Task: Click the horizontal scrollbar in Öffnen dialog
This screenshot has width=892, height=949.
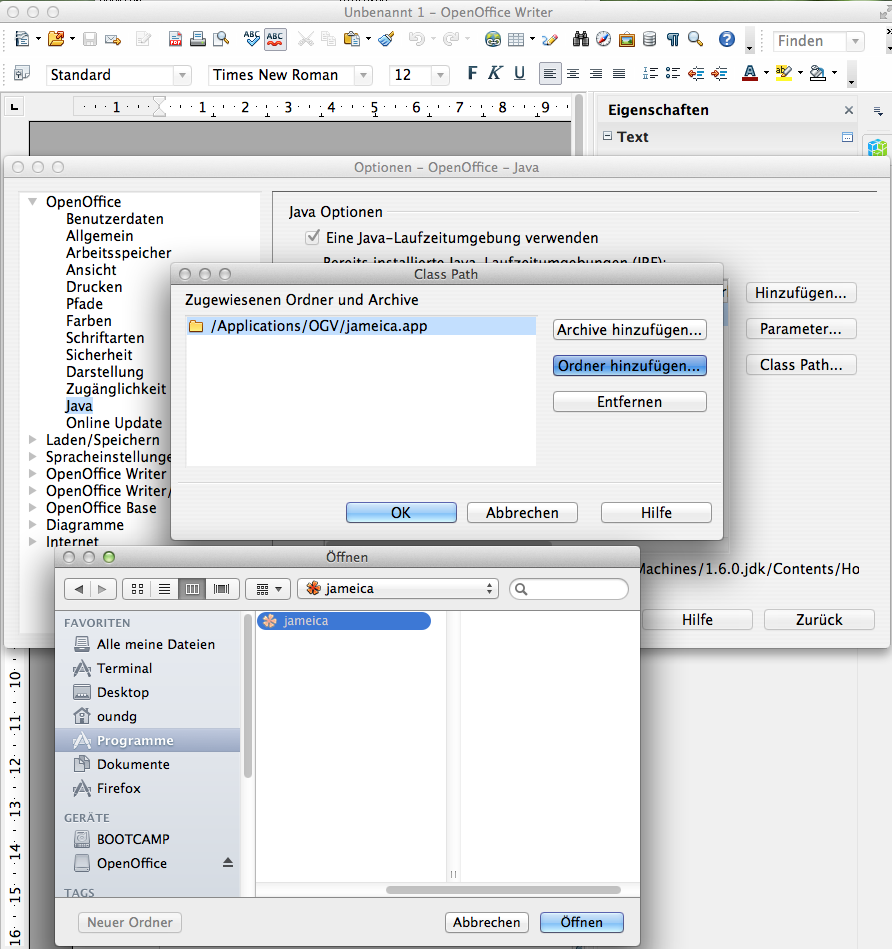Action: (503, 890)
